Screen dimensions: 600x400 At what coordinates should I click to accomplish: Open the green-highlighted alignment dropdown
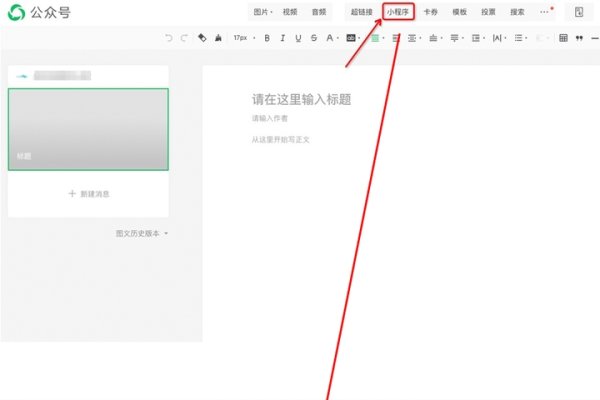pos(377,38)
